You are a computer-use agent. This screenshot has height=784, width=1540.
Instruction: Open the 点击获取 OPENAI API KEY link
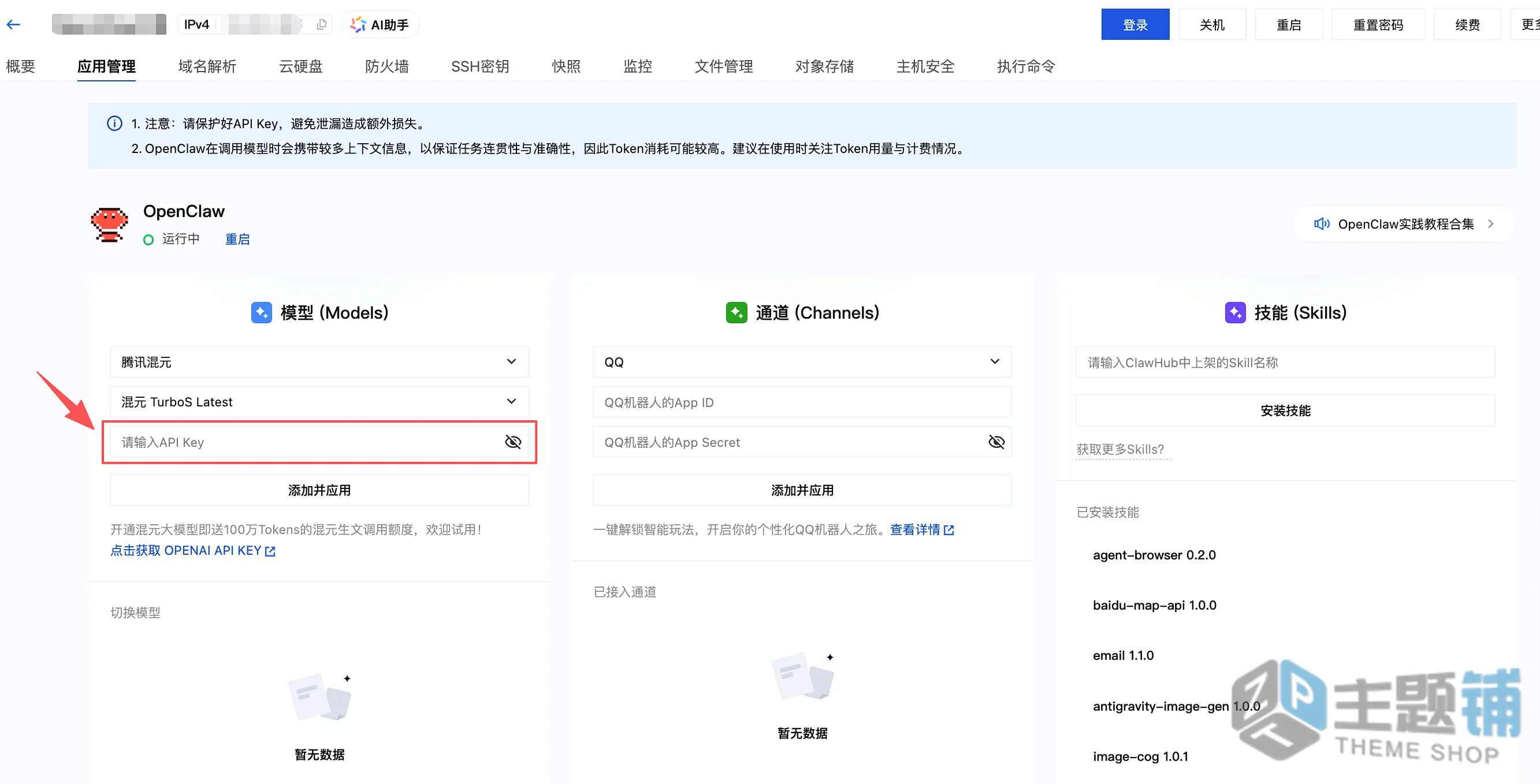pos(192,551)
